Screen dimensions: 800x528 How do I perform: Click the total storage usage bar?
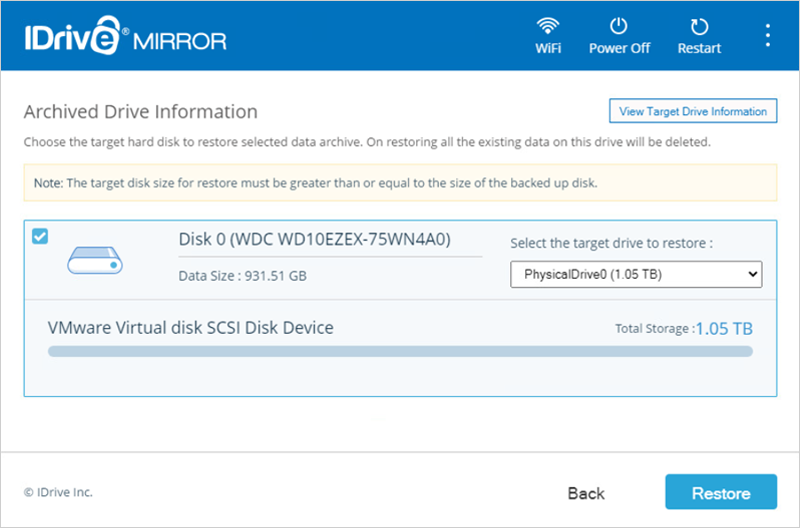pyautogui.click(x=400, y=351)
